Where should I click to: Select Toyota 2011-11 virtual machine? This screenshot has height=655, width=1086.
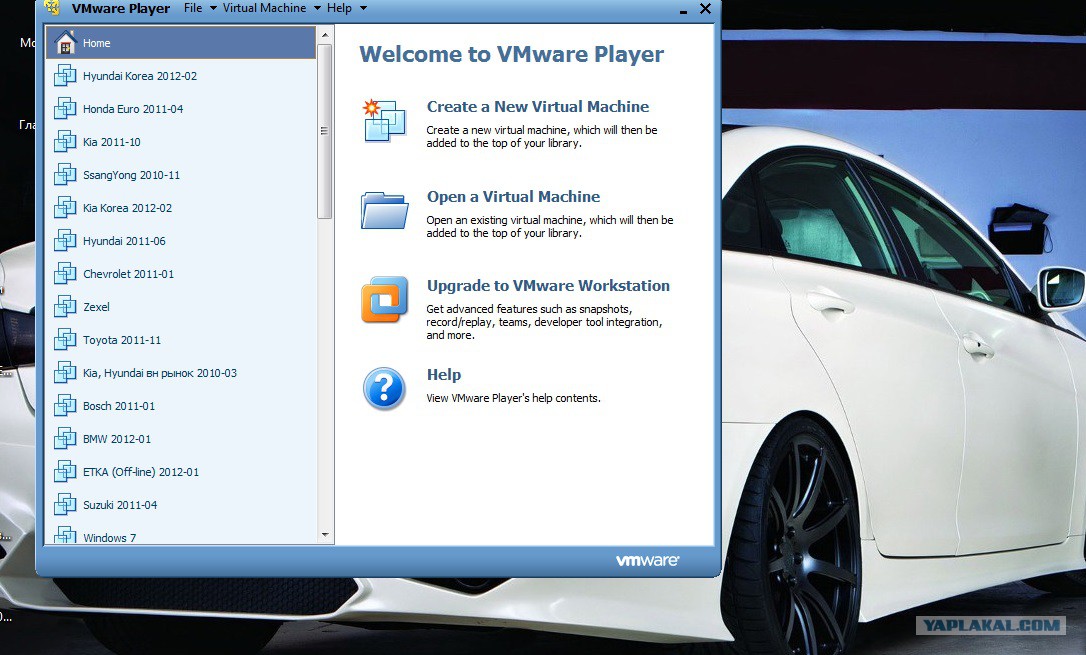pyautogui.click(x=181, y=339)
